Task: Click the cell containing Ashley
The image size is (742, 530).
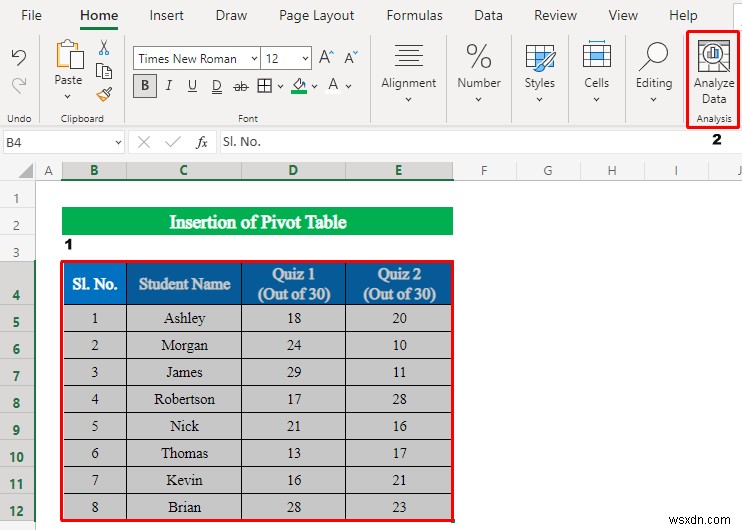Action: (x=184, y=318)
